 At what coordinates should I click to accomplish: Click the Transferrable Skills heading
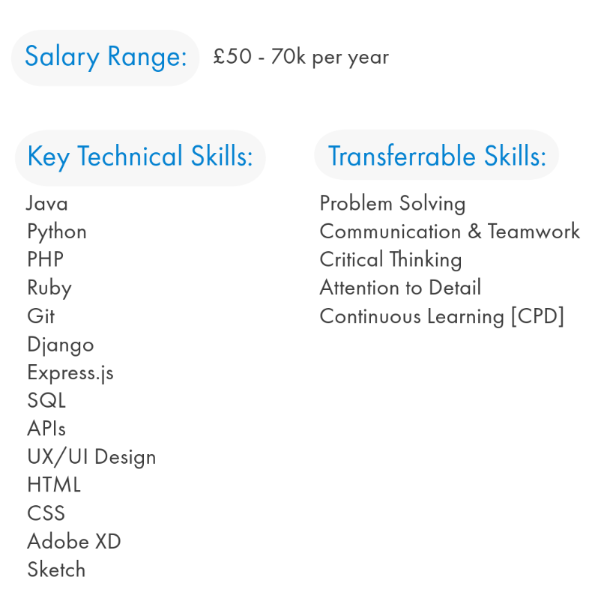(437, 155)
